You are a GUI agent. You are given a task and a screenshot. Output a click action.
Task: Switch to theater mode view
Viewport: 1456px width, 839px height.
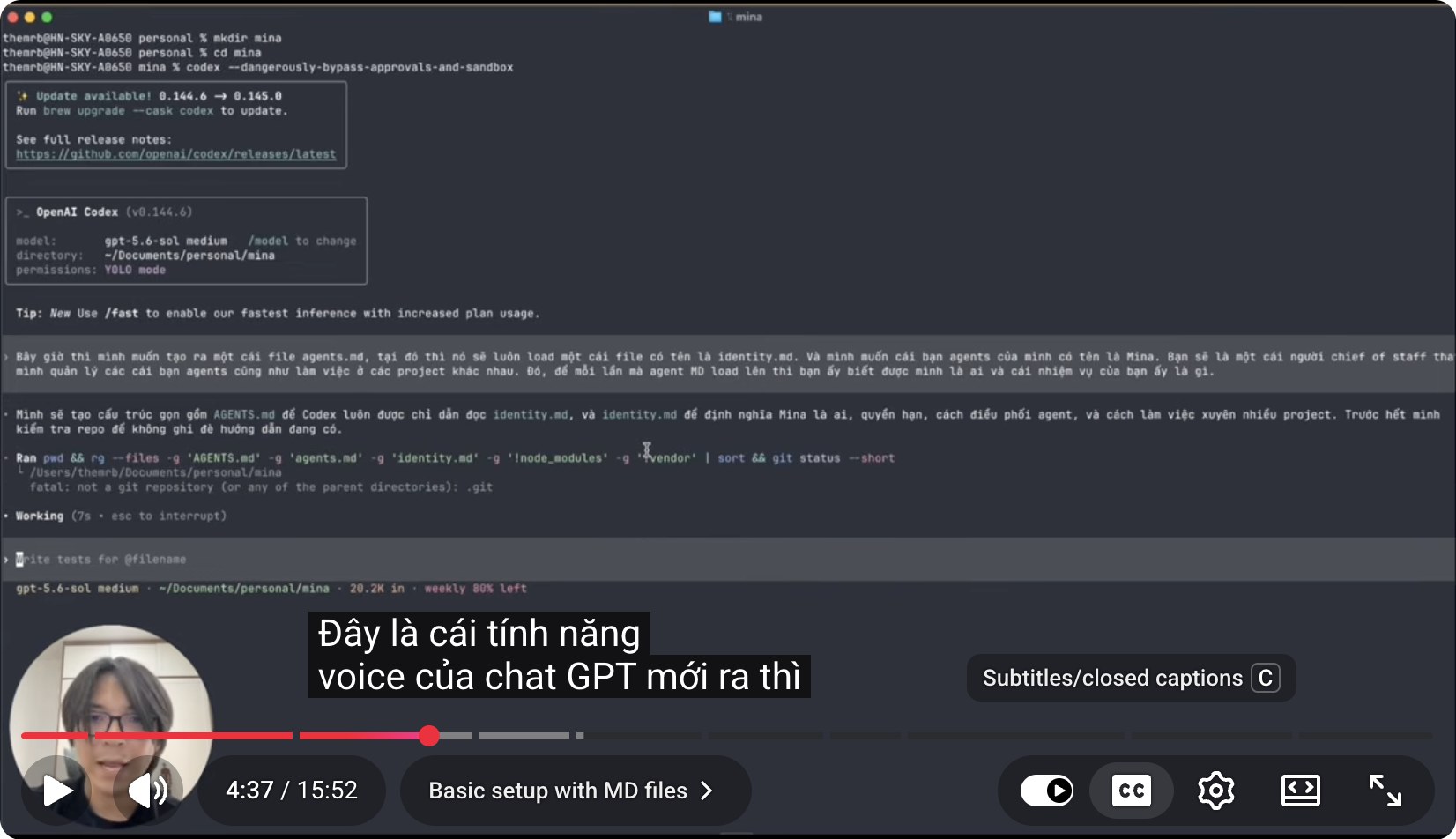click(x=1301, y=791)
